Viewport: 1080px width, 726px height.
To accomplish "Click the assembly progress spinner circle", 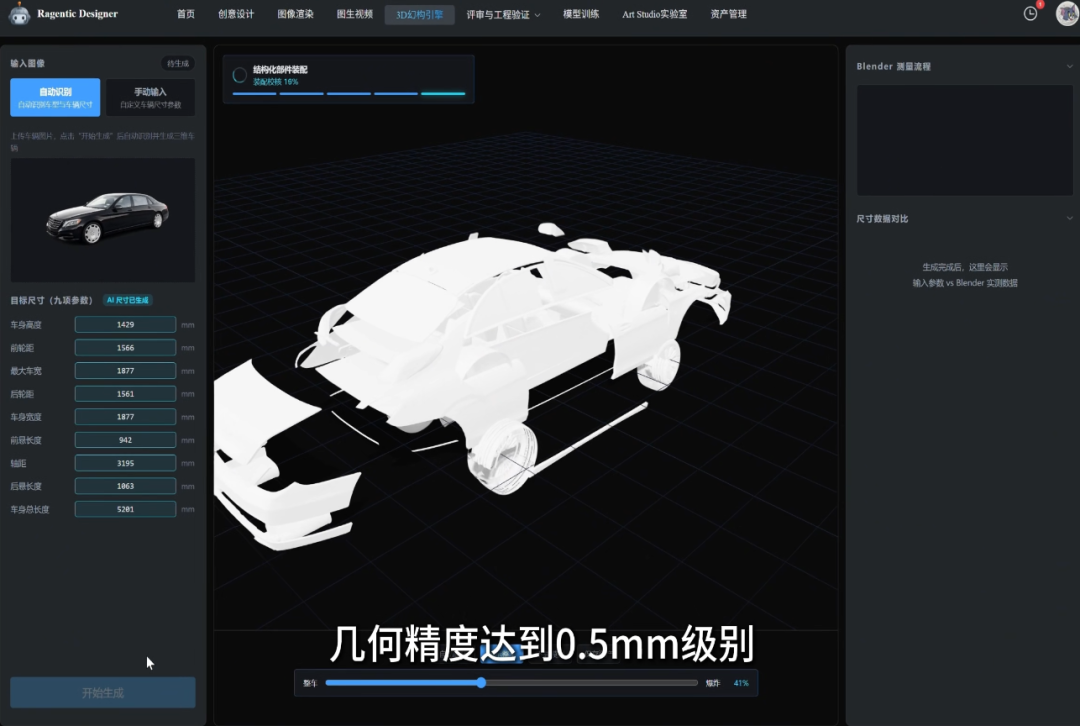I will [240, 75].
